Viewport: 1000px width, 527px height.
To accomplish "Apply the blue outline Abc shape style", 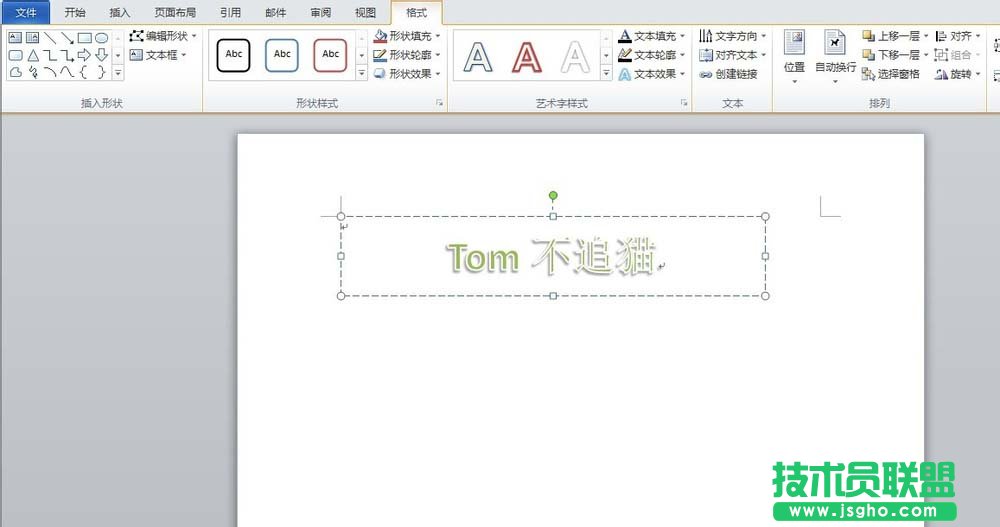I will point(282,55).
